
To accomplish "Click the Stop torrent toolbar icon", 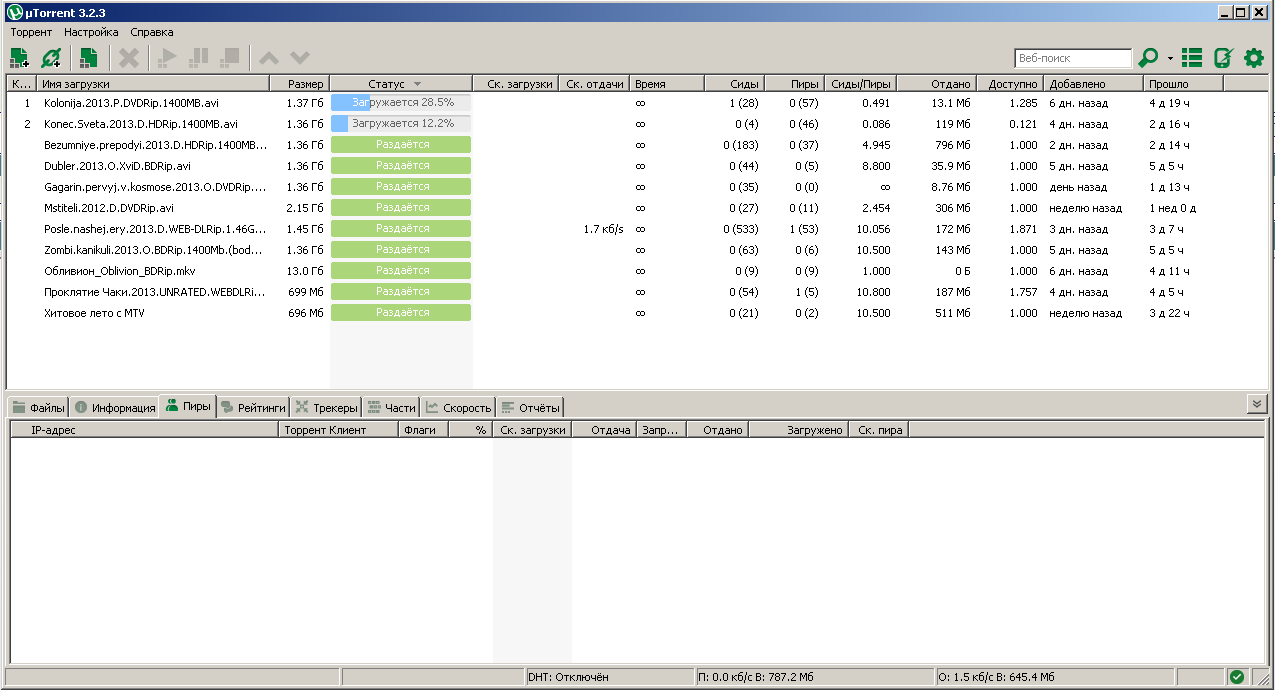I will [229, 58].
